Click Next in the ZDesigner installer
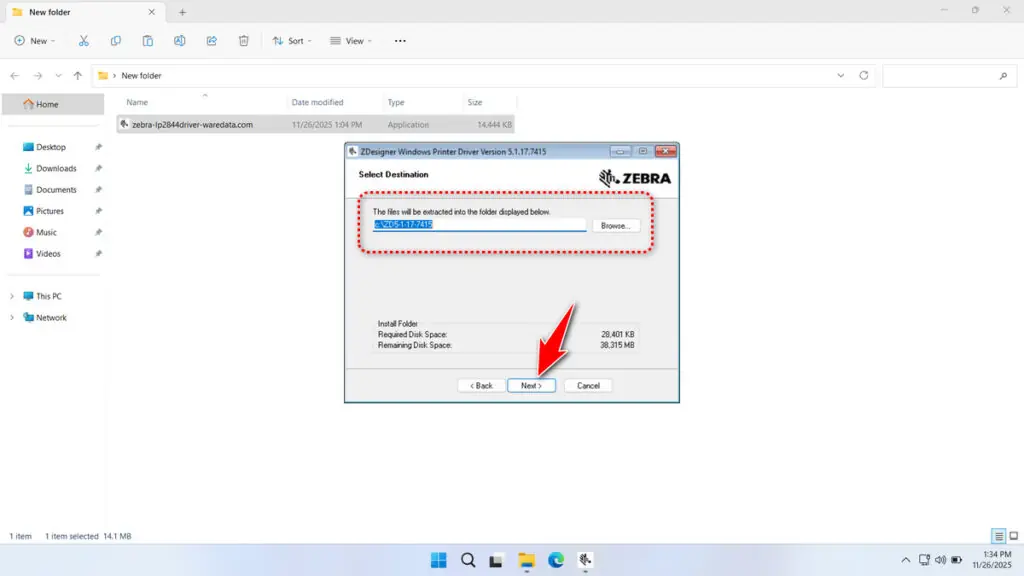This screenshot has height=576, width=1024. click(x=531, y=385)
